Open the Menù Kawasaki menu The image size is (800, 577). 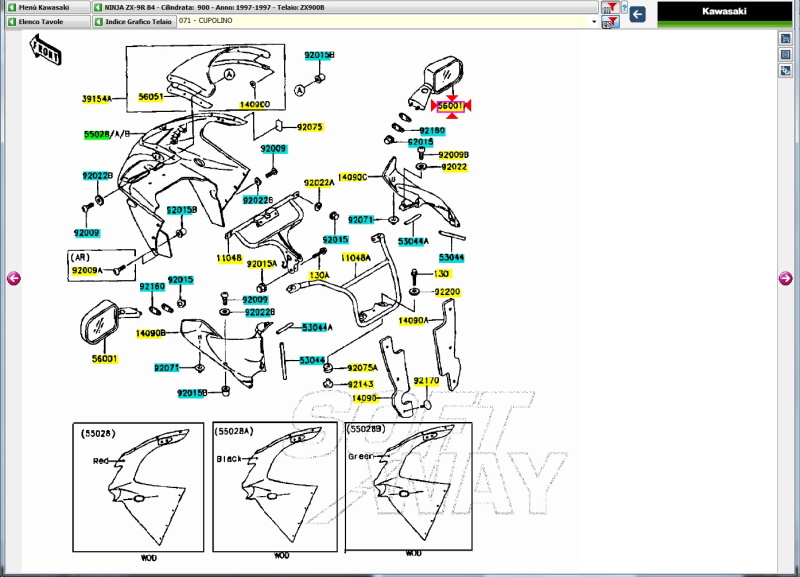(x=45, y=7)
